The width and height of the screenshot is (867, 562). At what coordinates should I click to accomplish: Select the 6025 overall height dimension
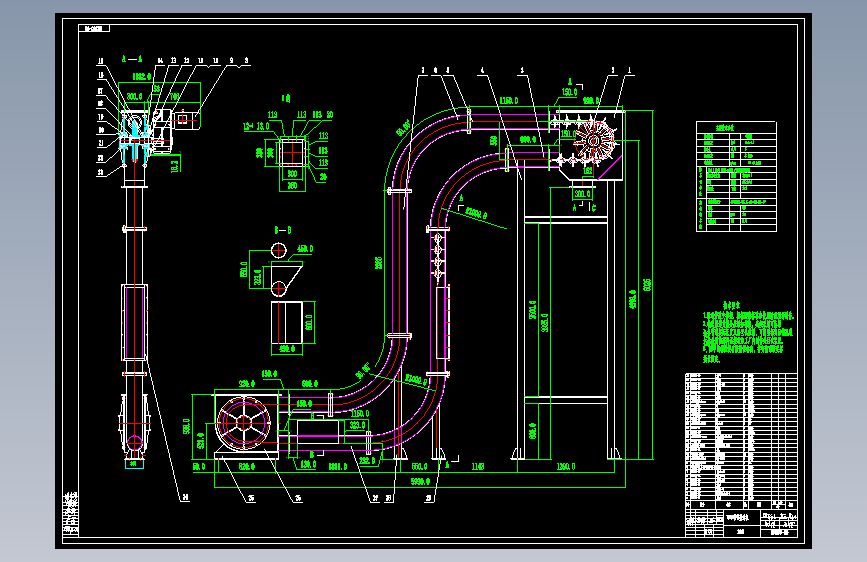[x=647, y=285]
